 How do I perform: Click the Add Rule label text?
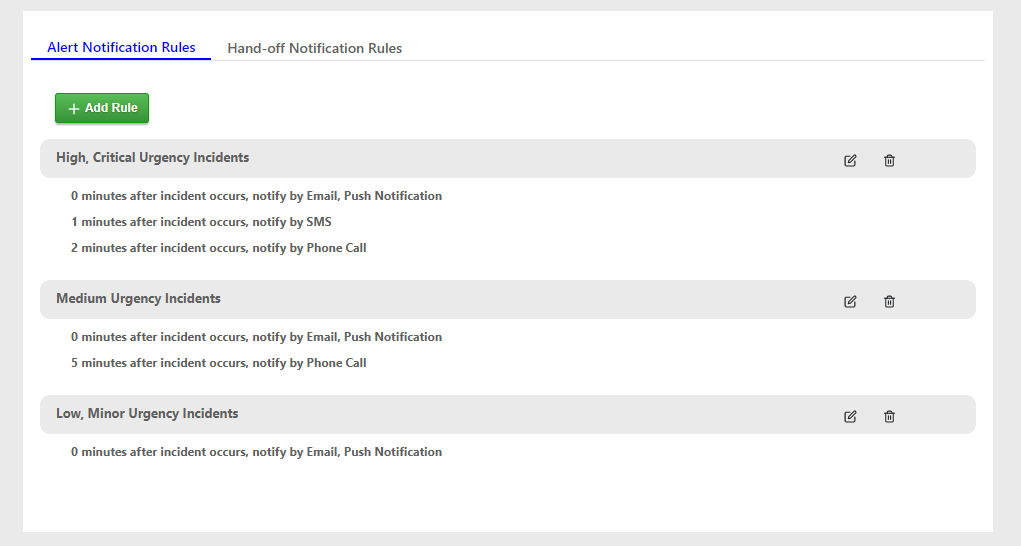click(x=111, y=108)
